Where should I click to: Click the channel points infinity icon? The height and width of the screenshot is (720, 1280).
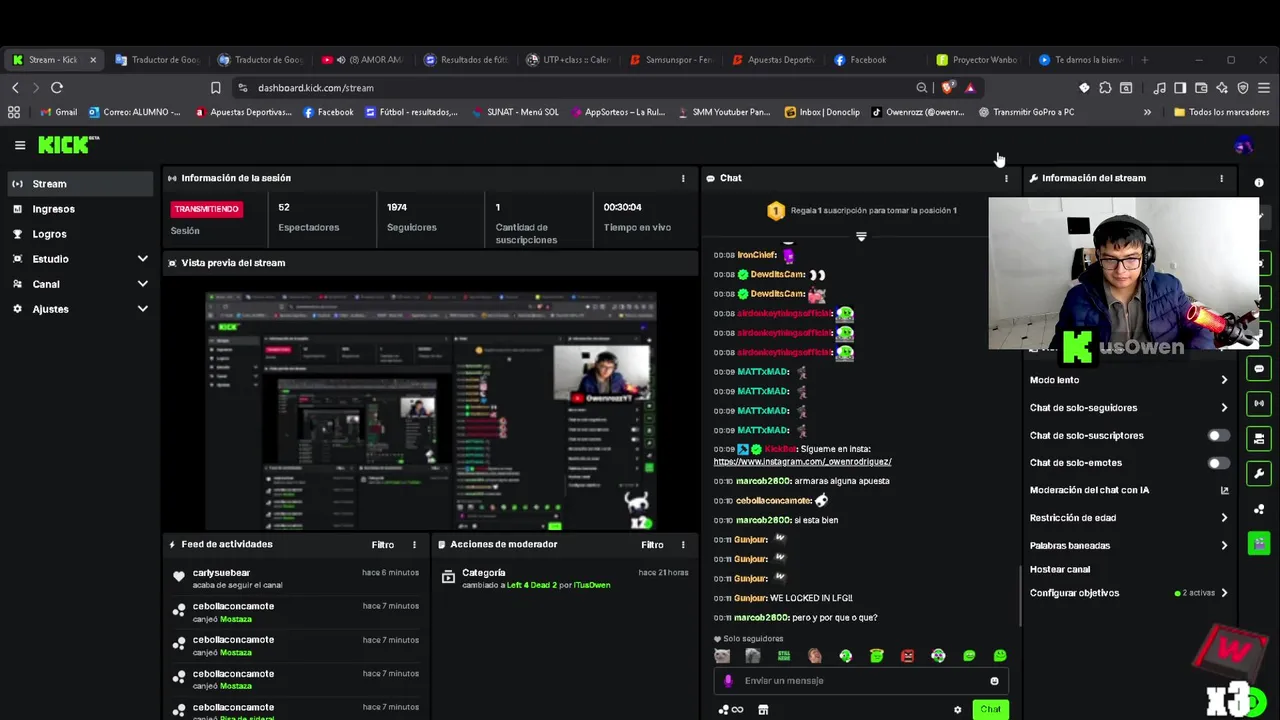coord(731,710)
